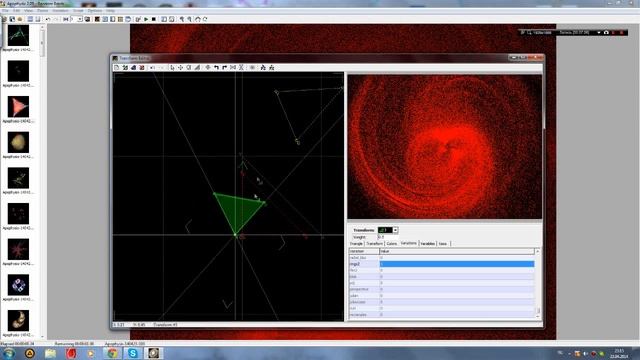Rotate triangle 90° clockwise in editor toolbar
This screenshot has height=360, width=640.
click(224, 67)
